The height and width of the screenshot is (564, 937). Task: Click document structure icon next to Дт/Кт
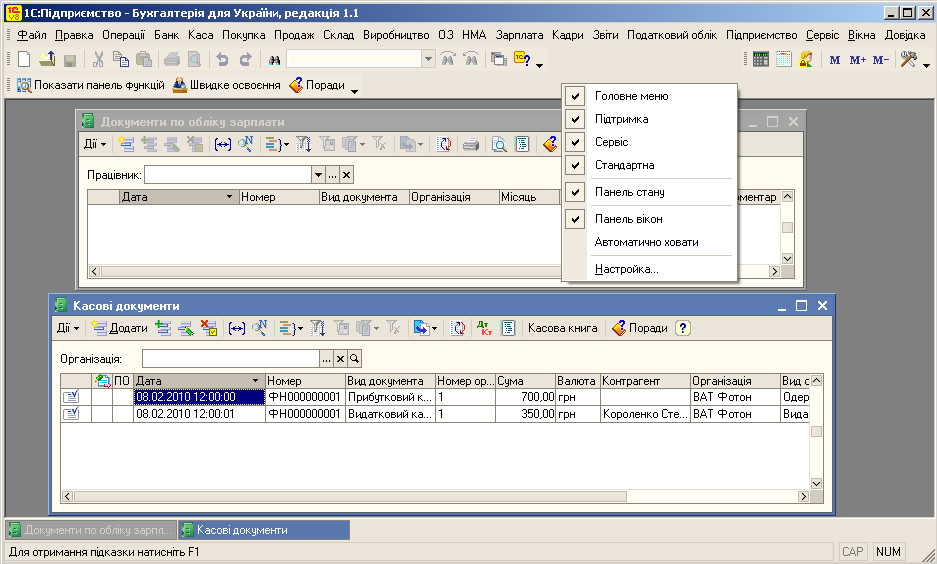[x=508, y=328]
